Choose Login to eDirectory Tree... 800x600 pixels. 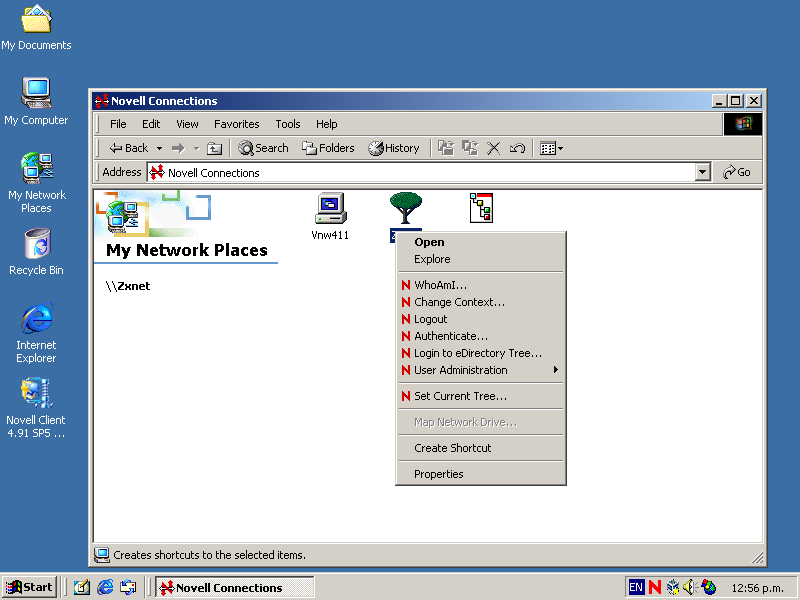481,353
